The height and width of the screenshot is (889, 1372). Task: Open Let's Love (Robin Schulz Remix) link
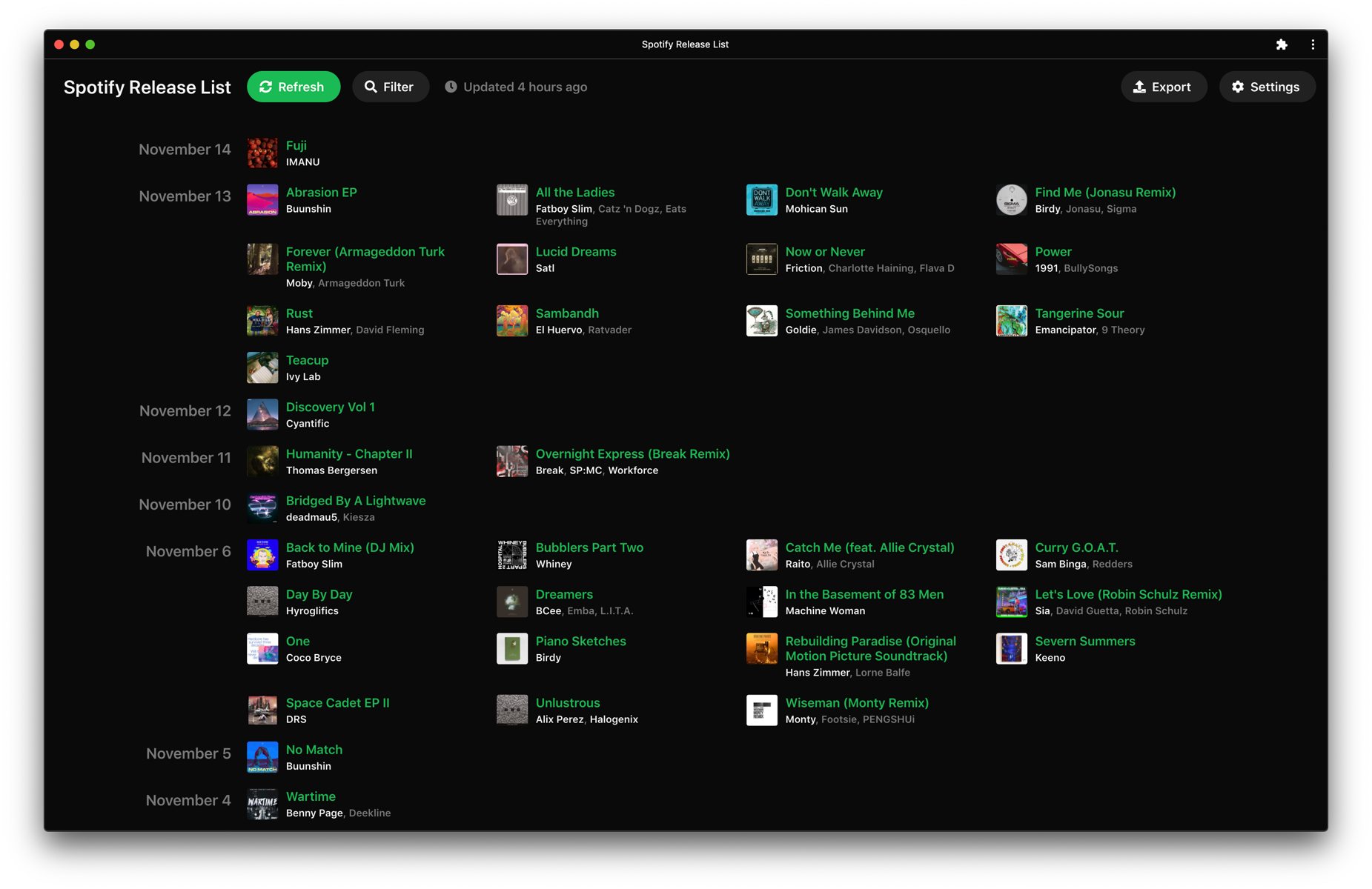click(1128, 594)
